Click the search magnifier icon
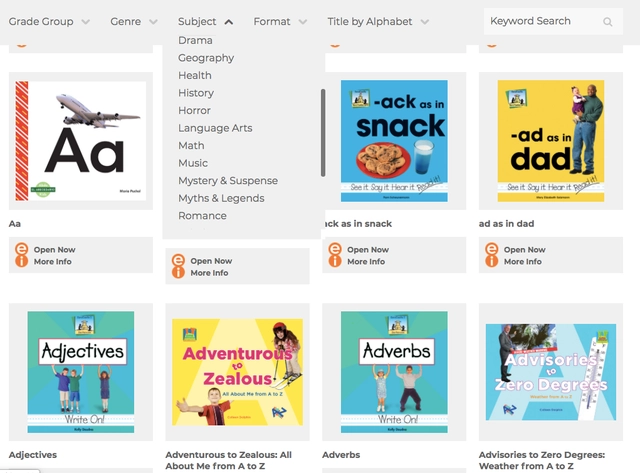The height and width of the screenshot is (473, 640). pos(608,22)
